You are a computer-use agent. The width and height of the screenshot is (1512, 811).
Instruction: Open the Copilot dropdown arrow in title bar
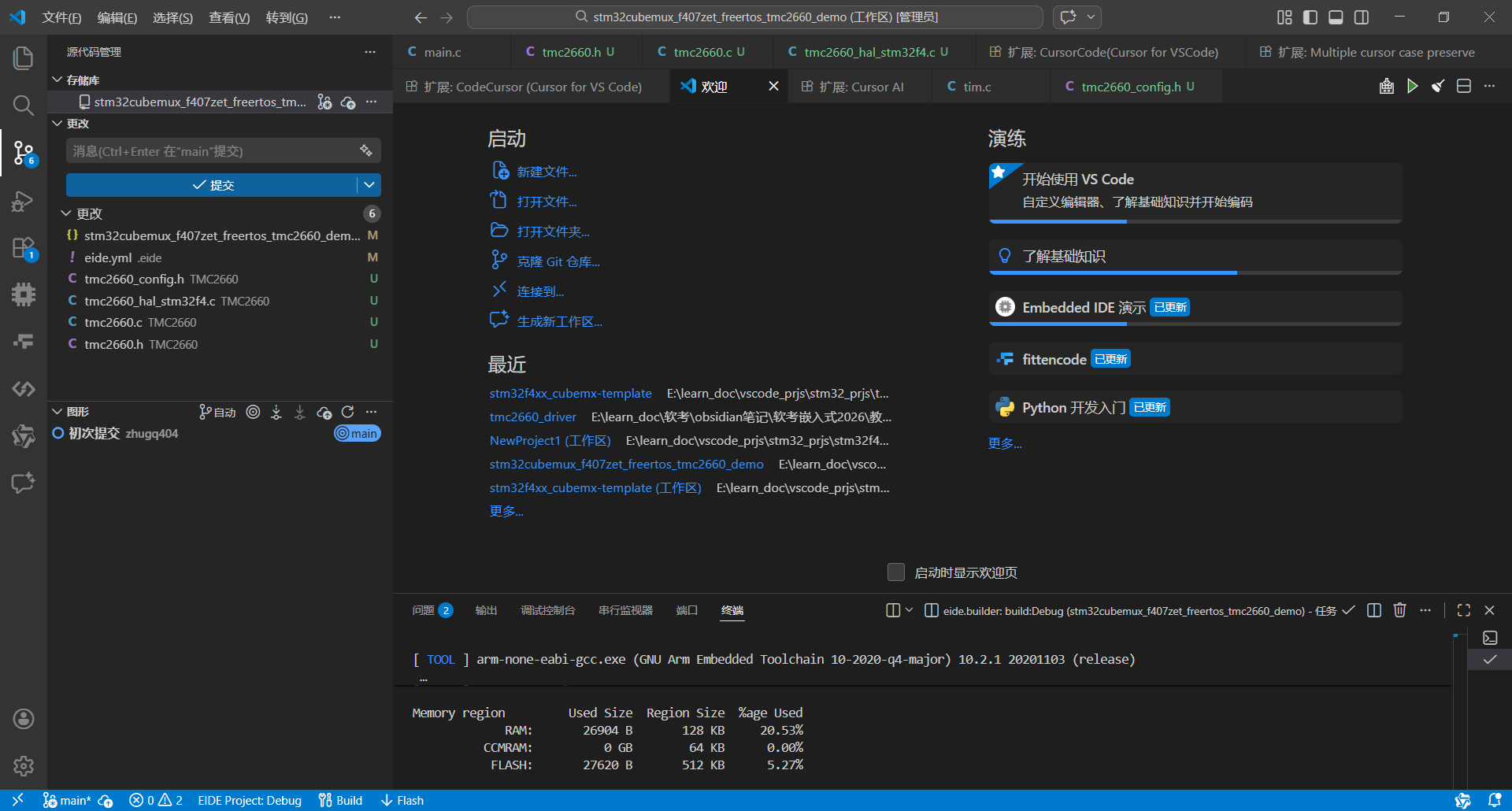pos(1091,17)
